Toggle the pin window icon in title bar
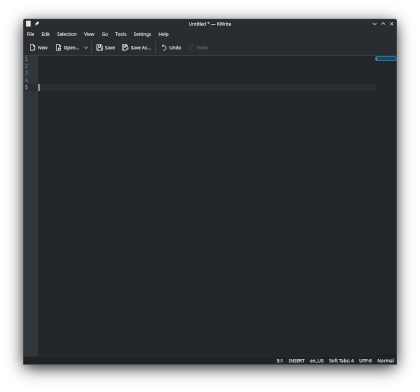This screenshot has height=392, width=420. click(37, 24)
